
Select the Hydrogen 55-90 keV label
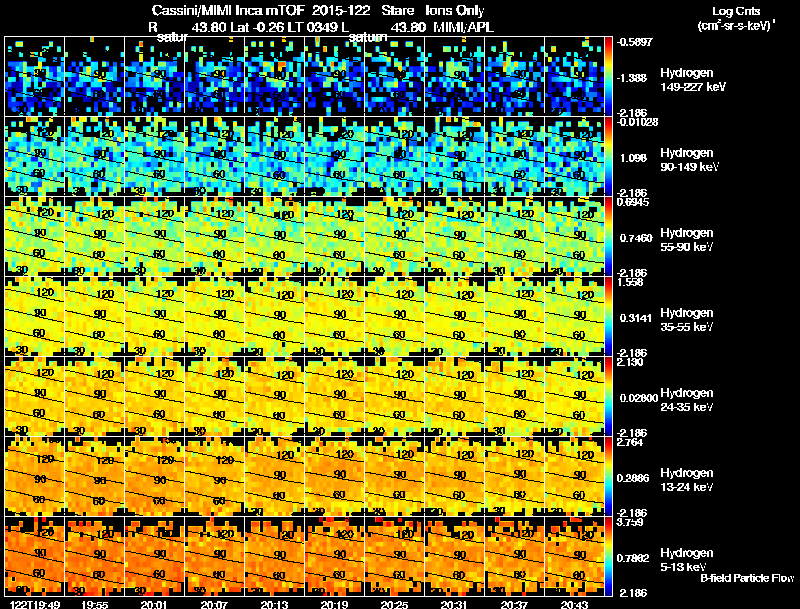pyautogui.click(x=687, y=240)
